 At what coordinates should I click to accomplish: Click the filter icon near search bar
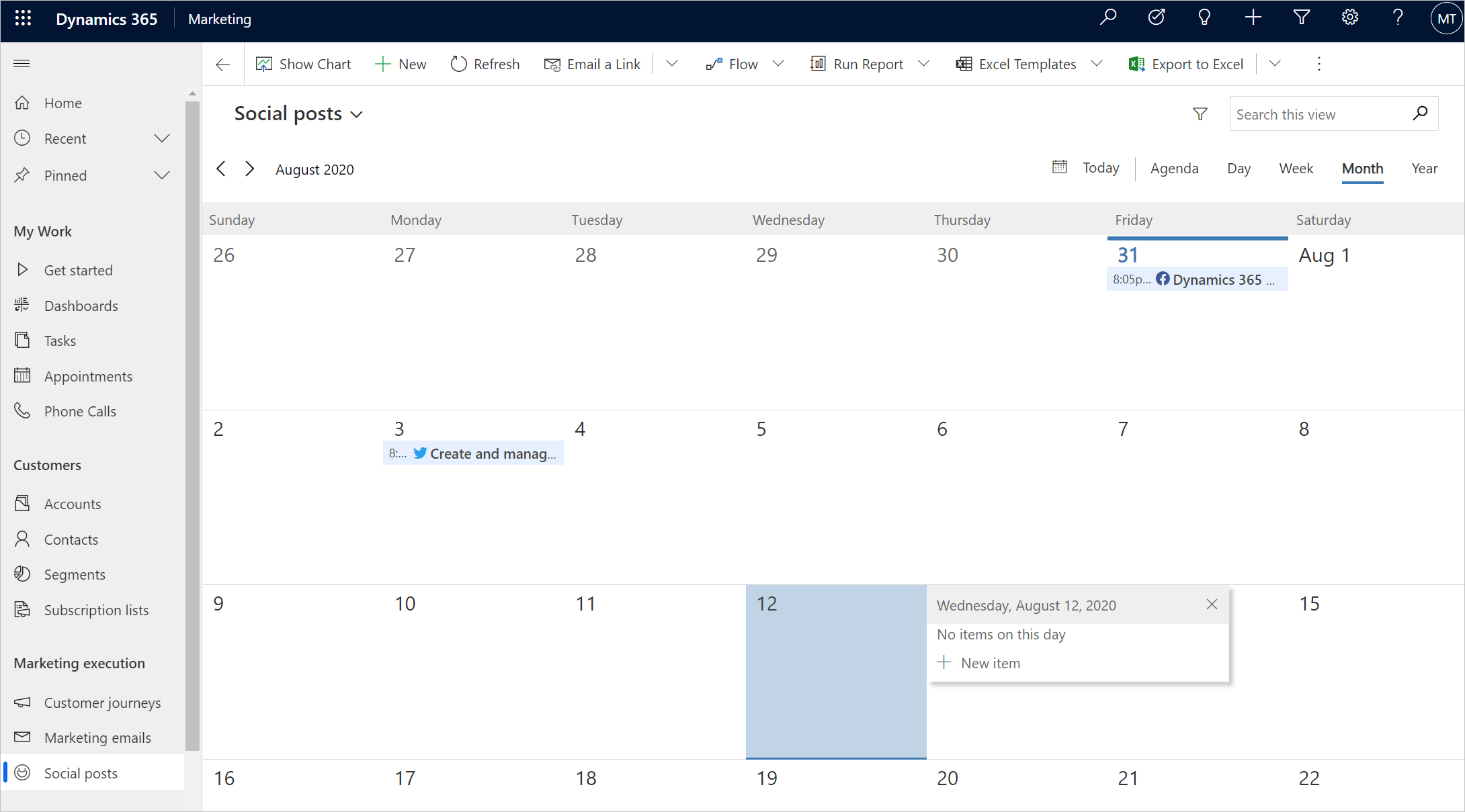1200,113
